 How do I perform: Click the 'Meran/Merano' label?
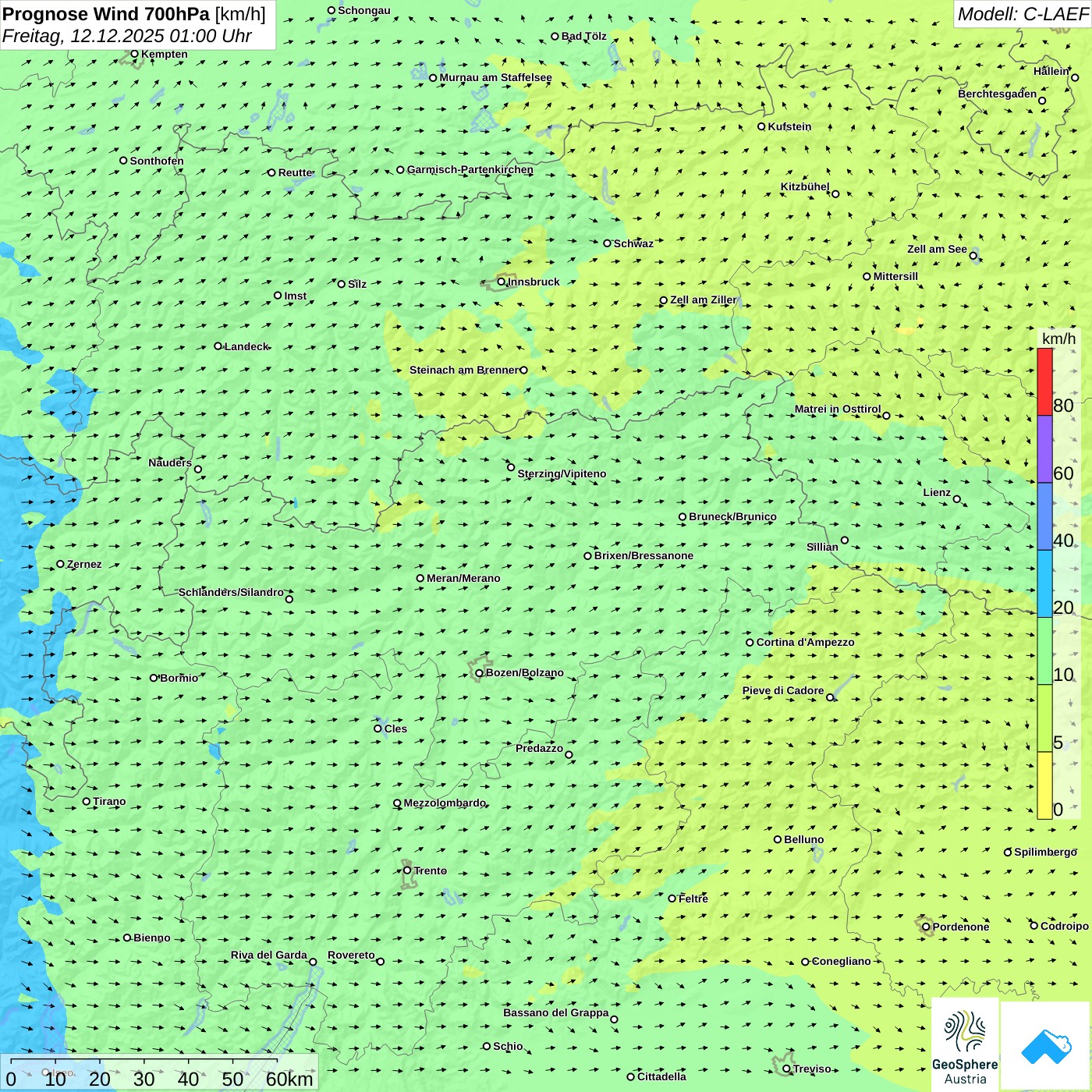point(463,578)
